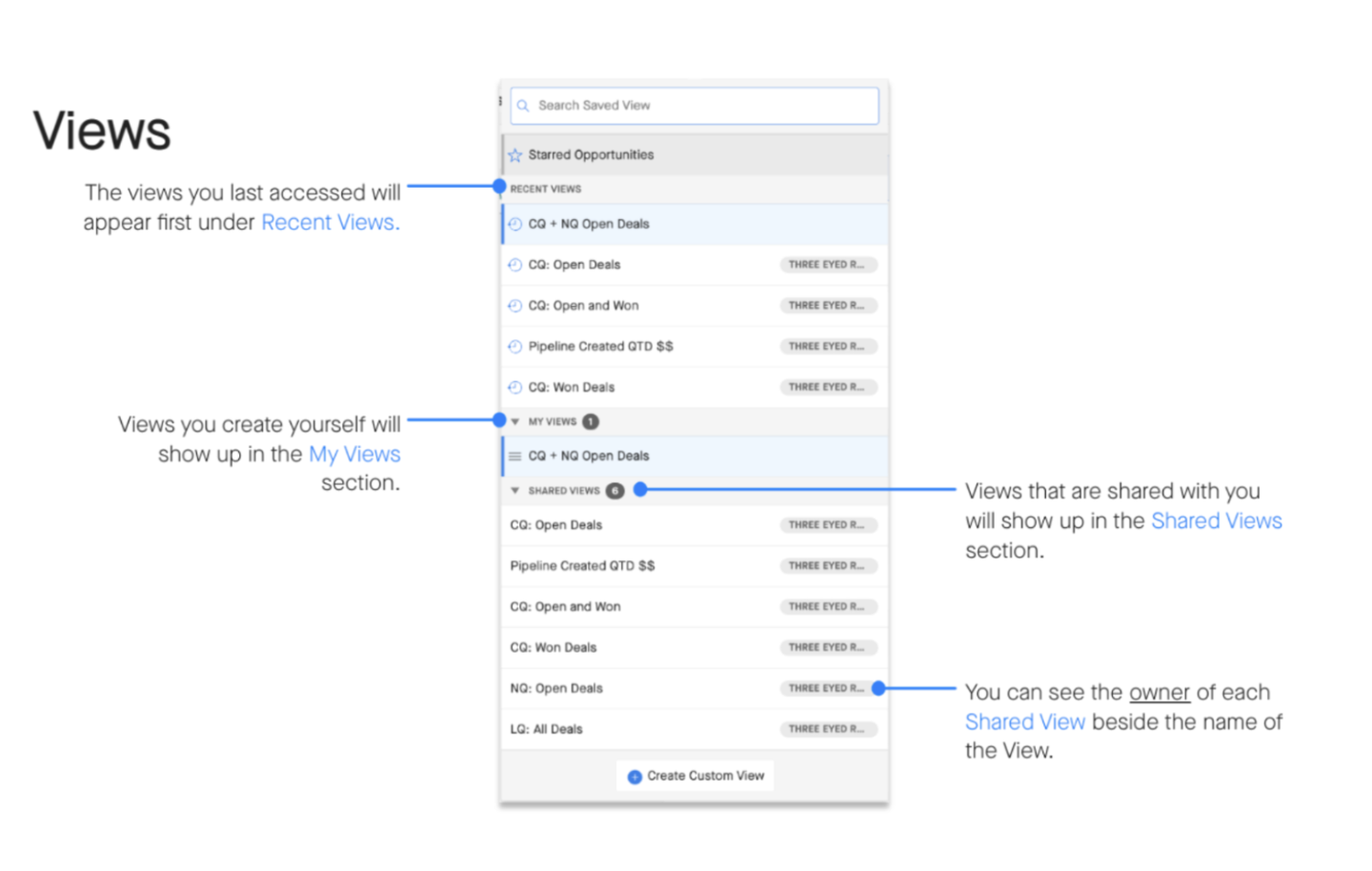Click clock icon beside recent Pipeline Created QTD $$

pos(514,347)
